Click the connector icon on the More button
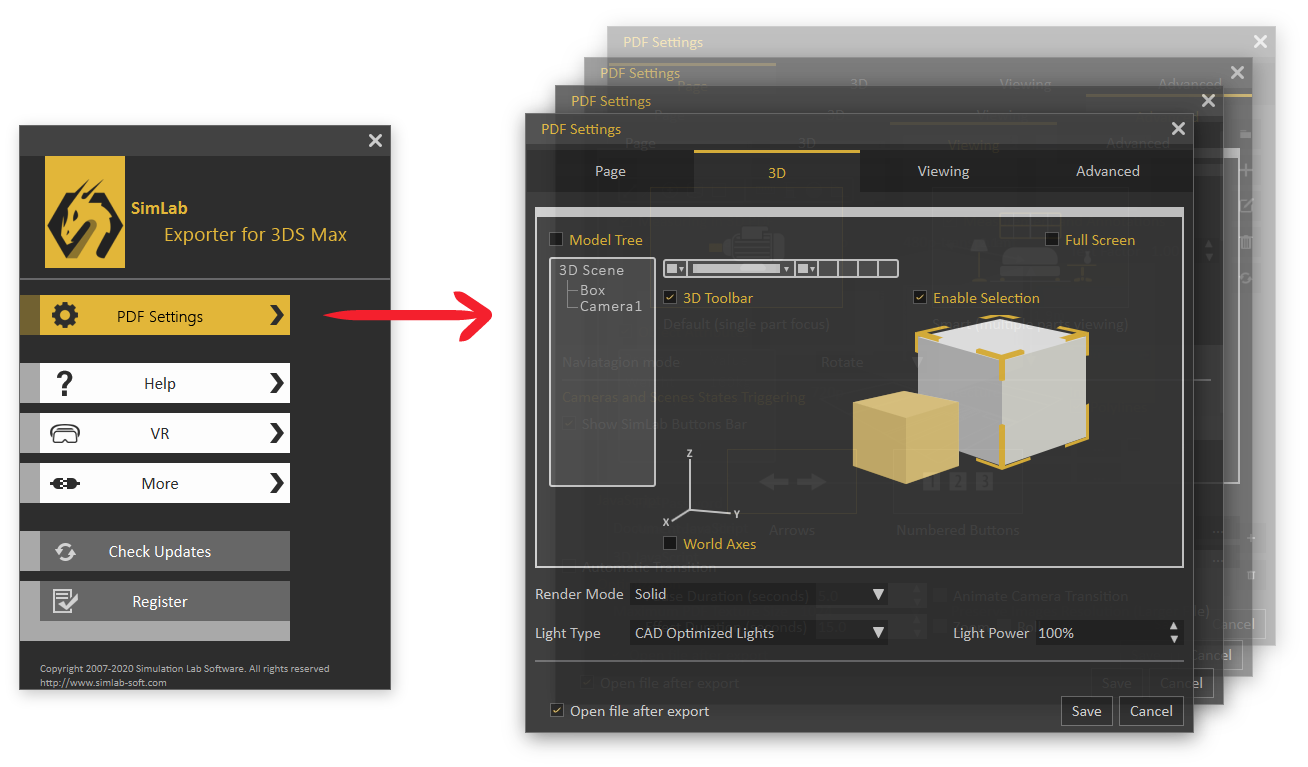This screenshot has height=767, width=1308. [66, 483]
